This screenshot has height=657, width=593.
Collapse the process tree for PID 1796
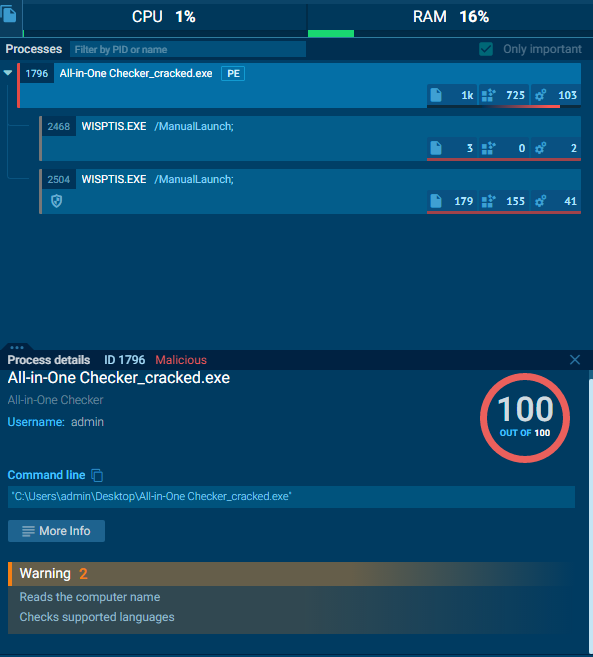[8, 73]
